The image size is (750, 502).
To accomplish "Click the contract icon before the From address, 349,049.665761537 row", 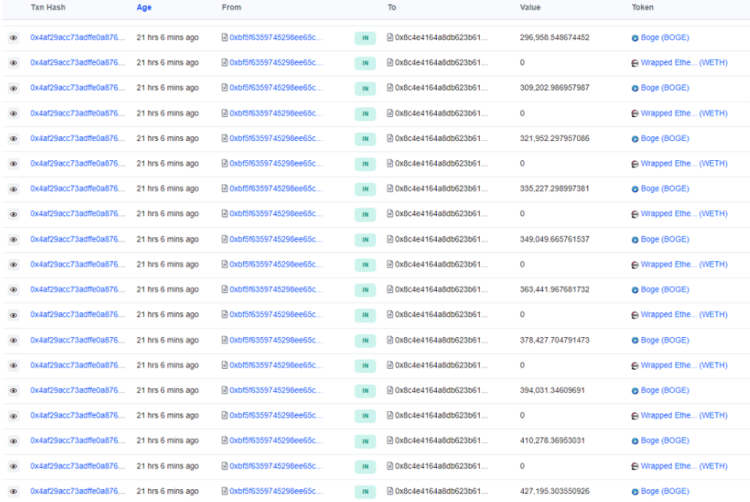I will (225, 239).
